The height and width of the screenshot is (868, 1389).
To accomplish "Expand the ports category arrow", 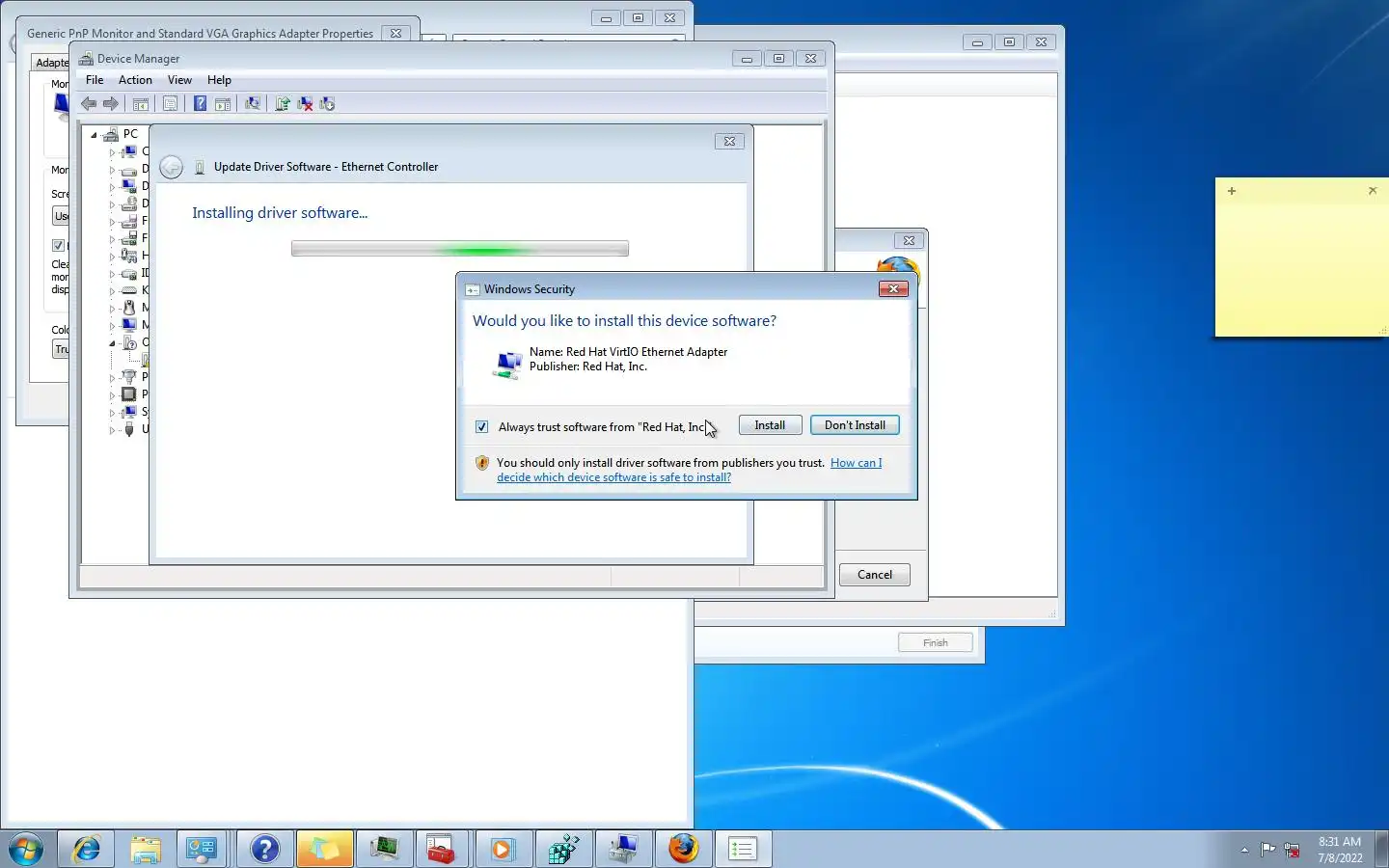I will point(112,378).
